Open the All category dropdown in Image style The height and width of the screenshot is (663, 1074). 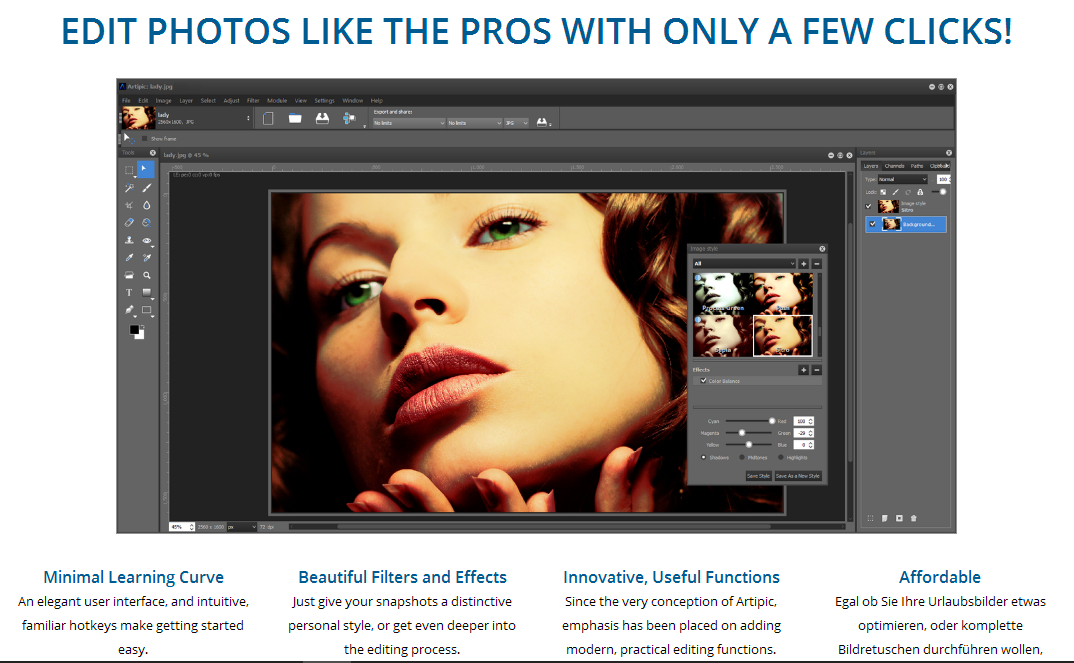pyautogui.click(x=744, y=264)
